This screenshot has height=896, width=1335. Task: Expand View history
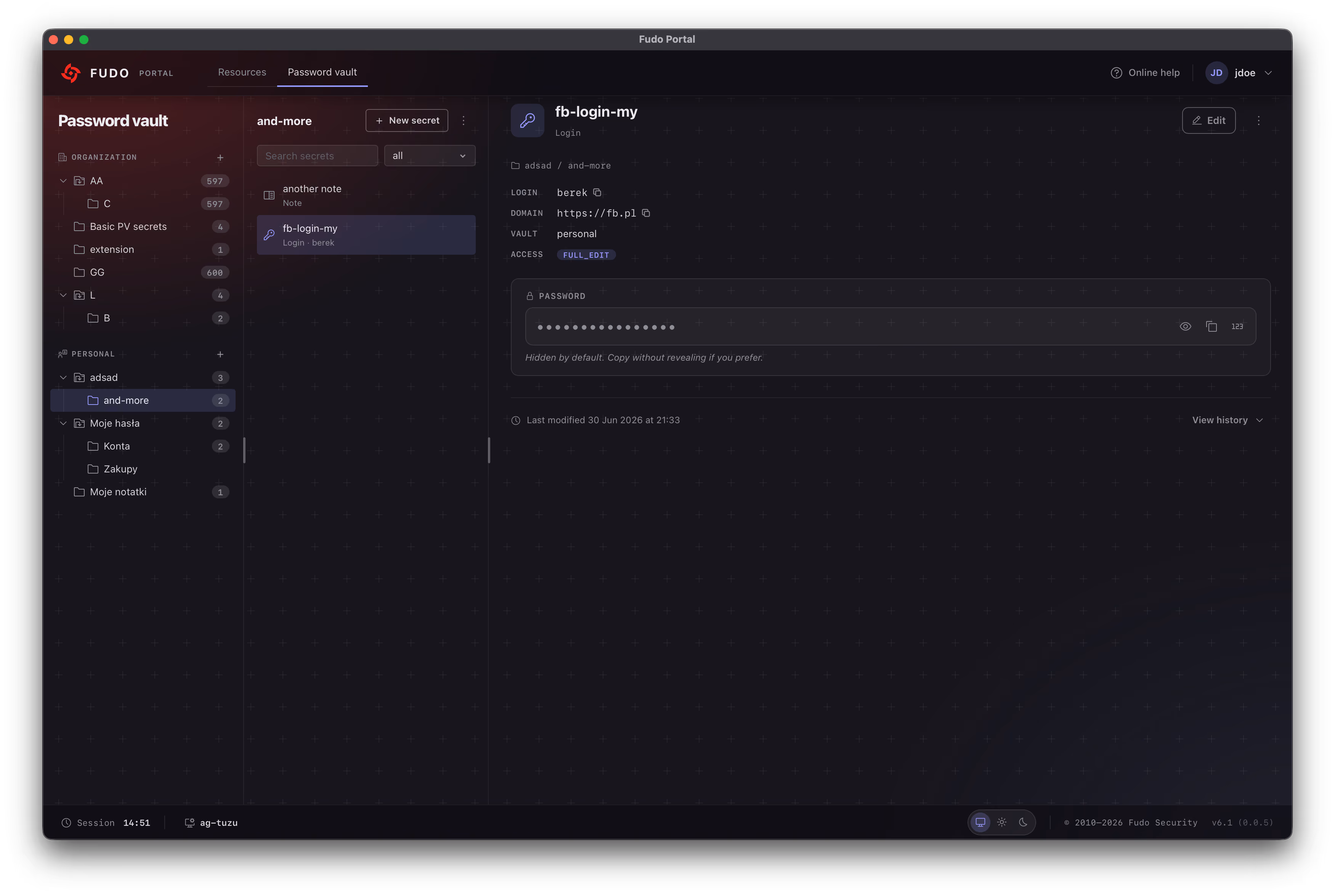(1227, 420)
